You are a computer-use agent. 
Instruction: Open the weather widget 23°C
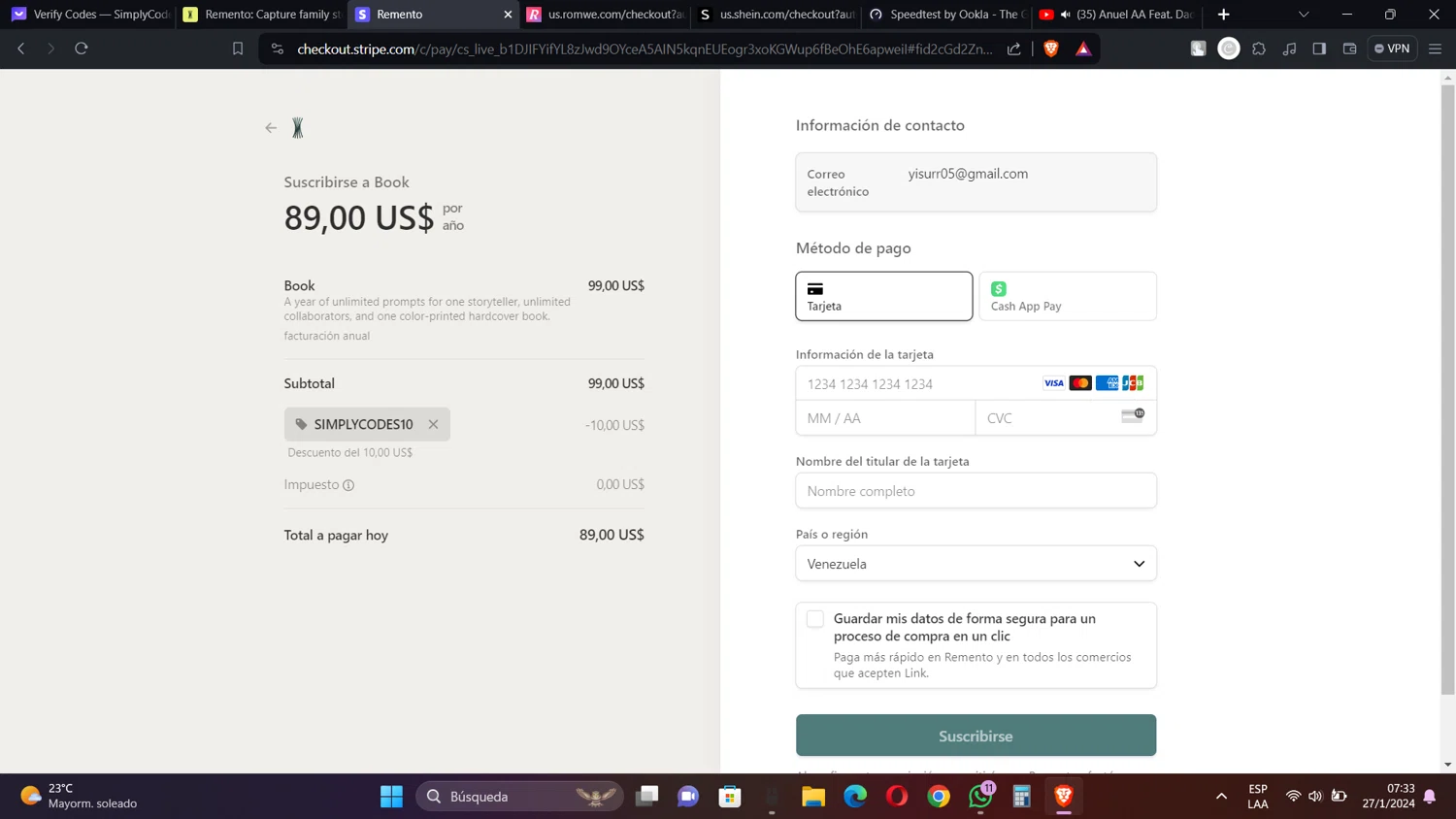pyautogui.click(x=80, y=796)
